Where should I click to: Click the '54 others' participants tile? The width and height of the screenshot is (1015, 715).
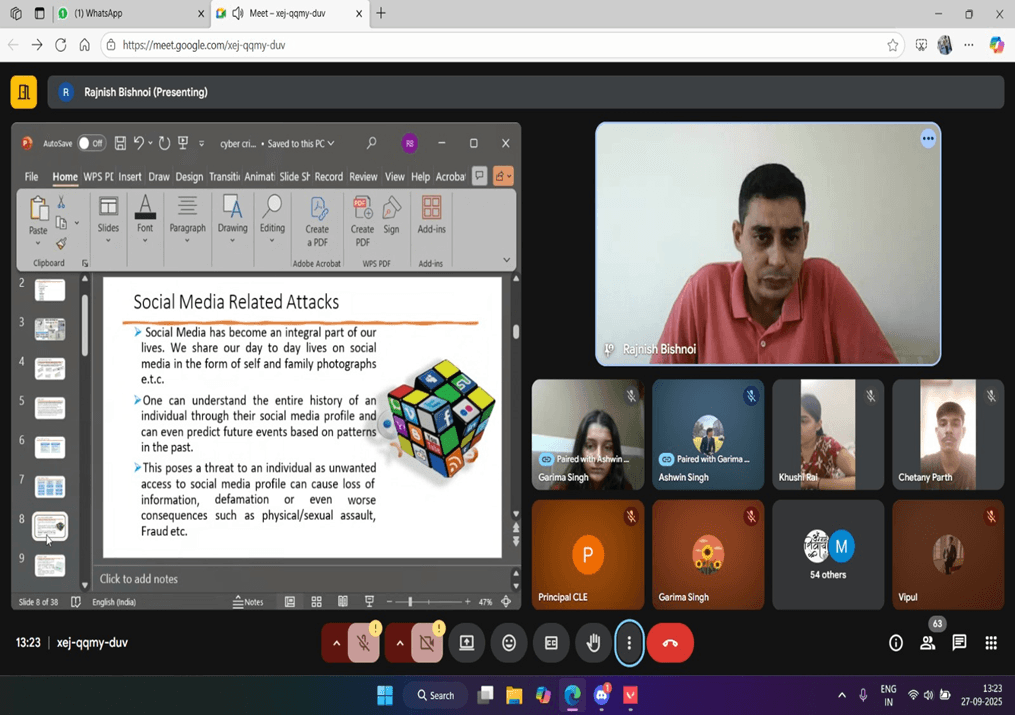pos(828,554)
